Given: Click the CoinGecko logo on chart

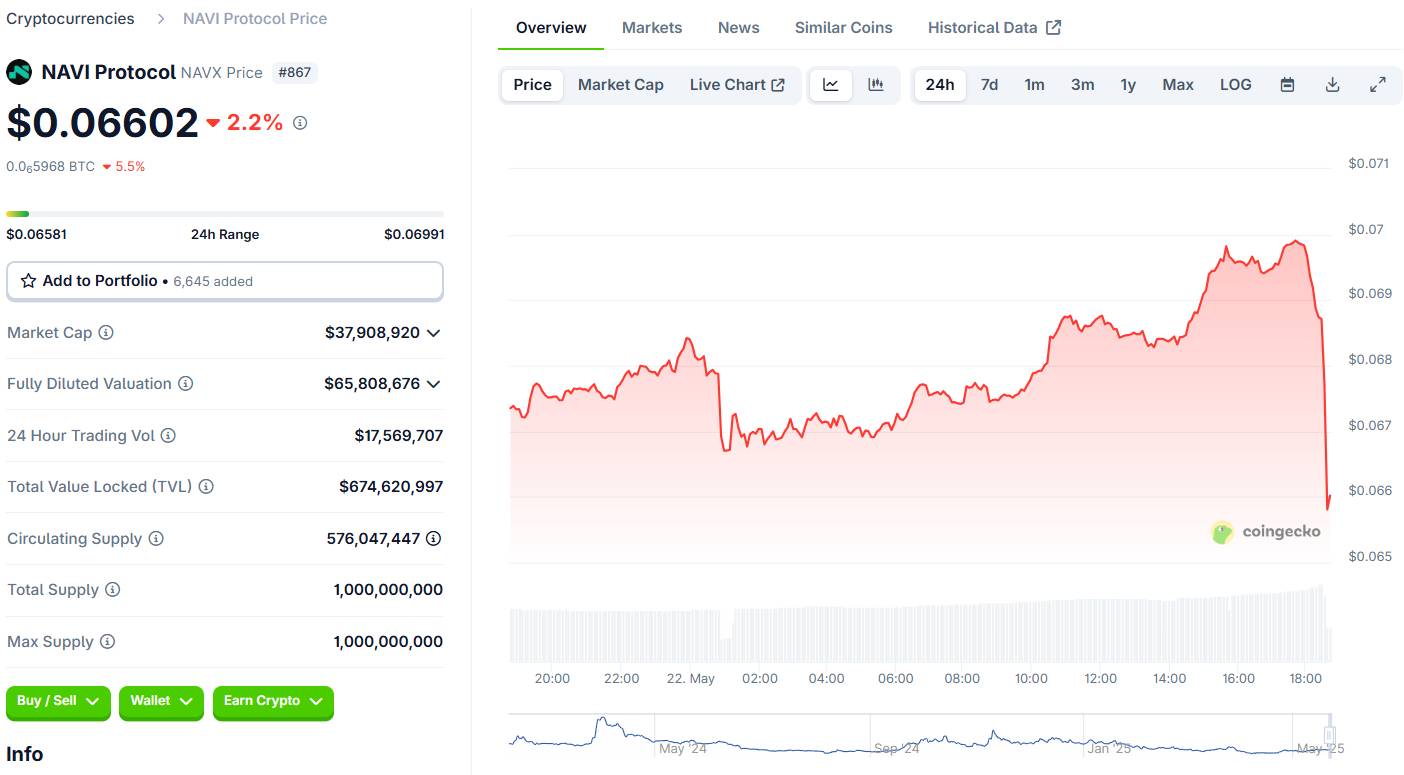Looking at the screenshot, I should click(x=1265, y=532).
